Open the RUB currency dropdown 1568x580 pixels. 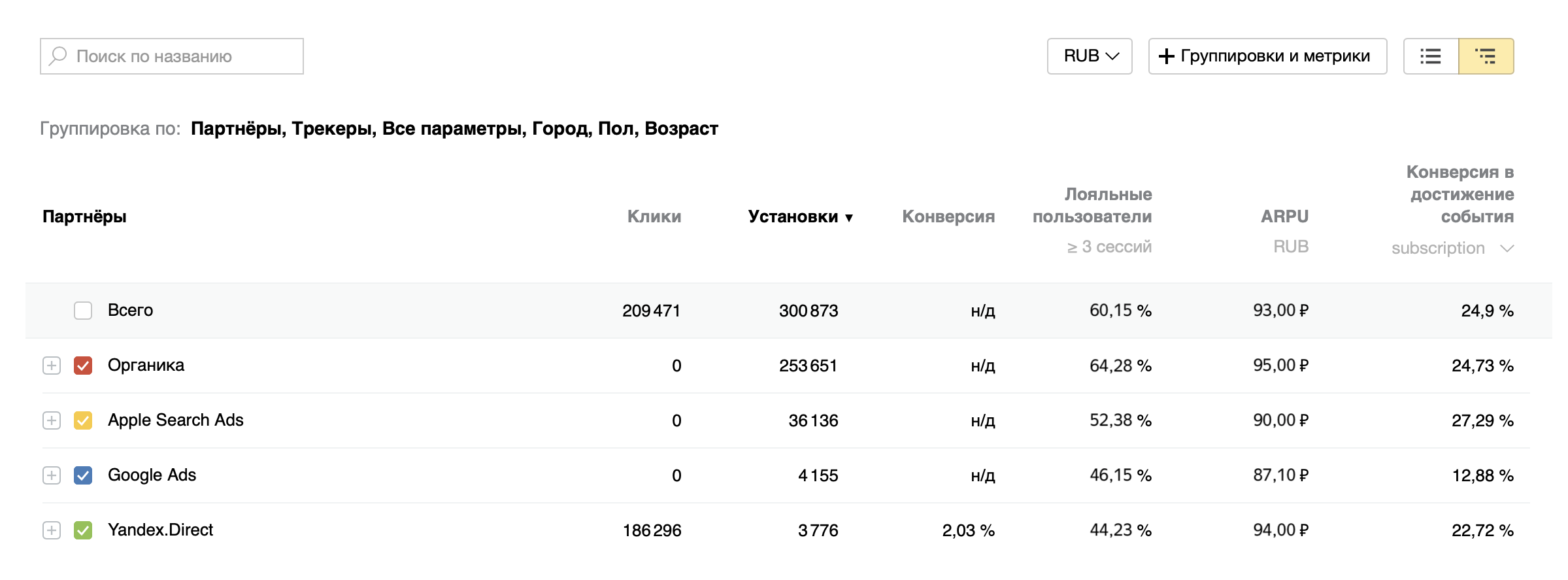point(1090,56)
